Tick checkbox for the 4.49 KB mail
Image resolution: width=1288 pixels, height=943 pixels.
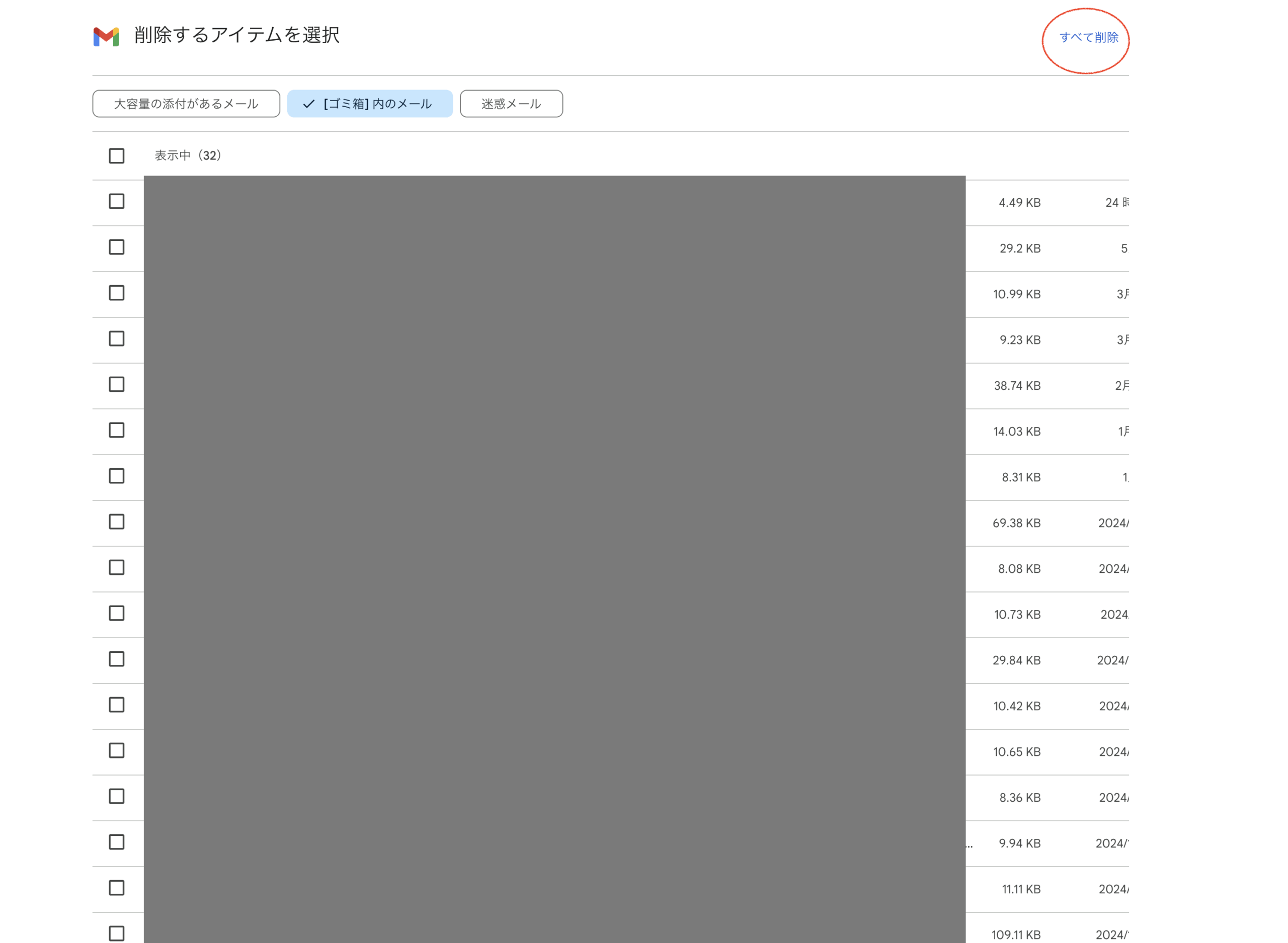(116, 202)
